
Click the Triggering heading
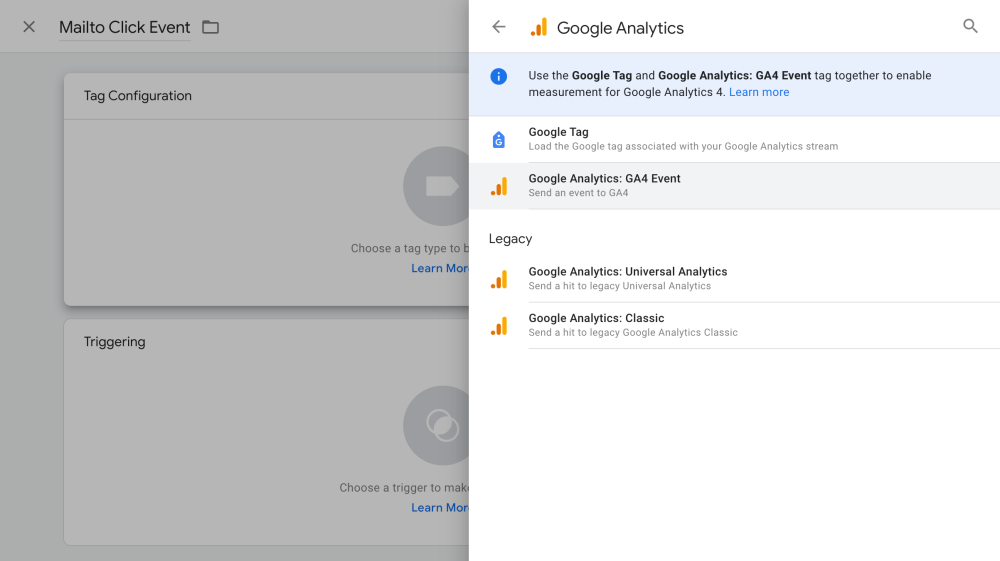pyautogui.click(x=115, y=342)
